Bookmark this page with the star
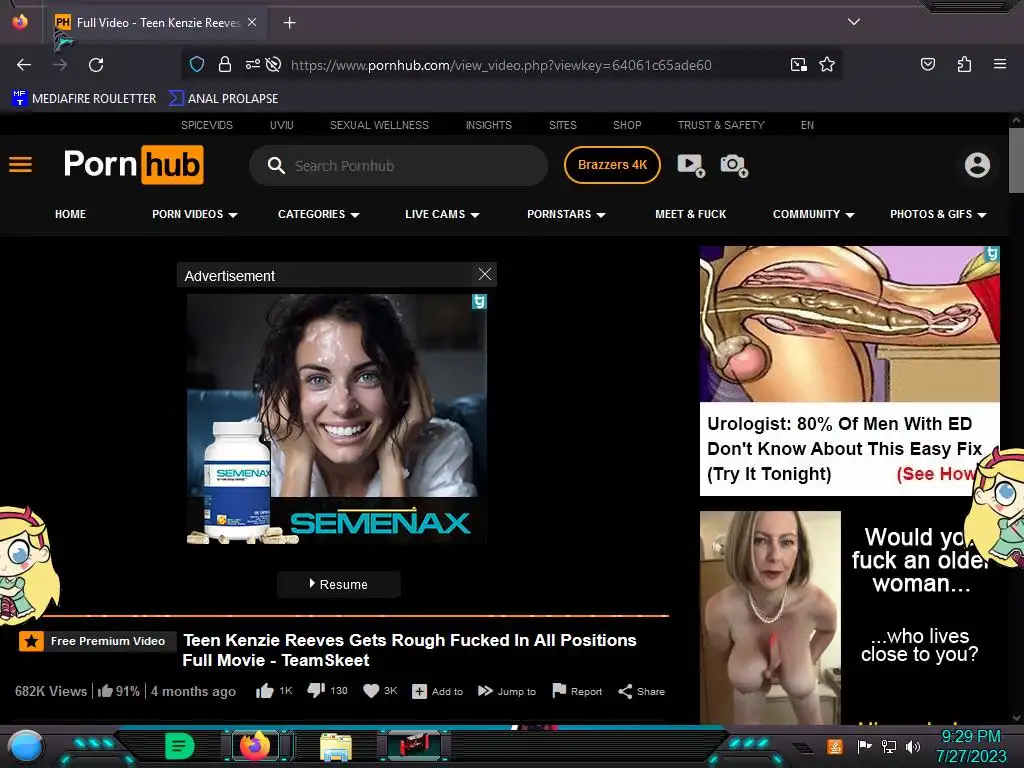Screen dimensions: 1024x768 (827, 64)
